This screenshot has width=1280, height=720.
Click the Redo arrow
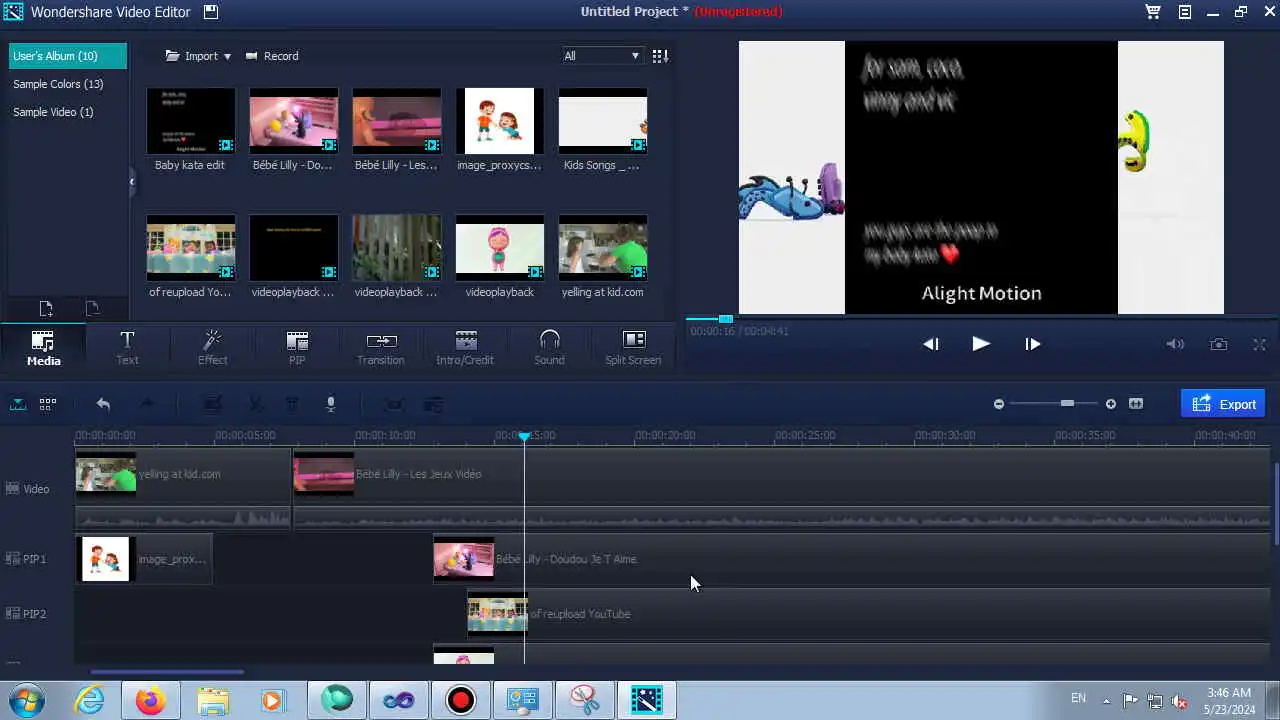[147, 404]
